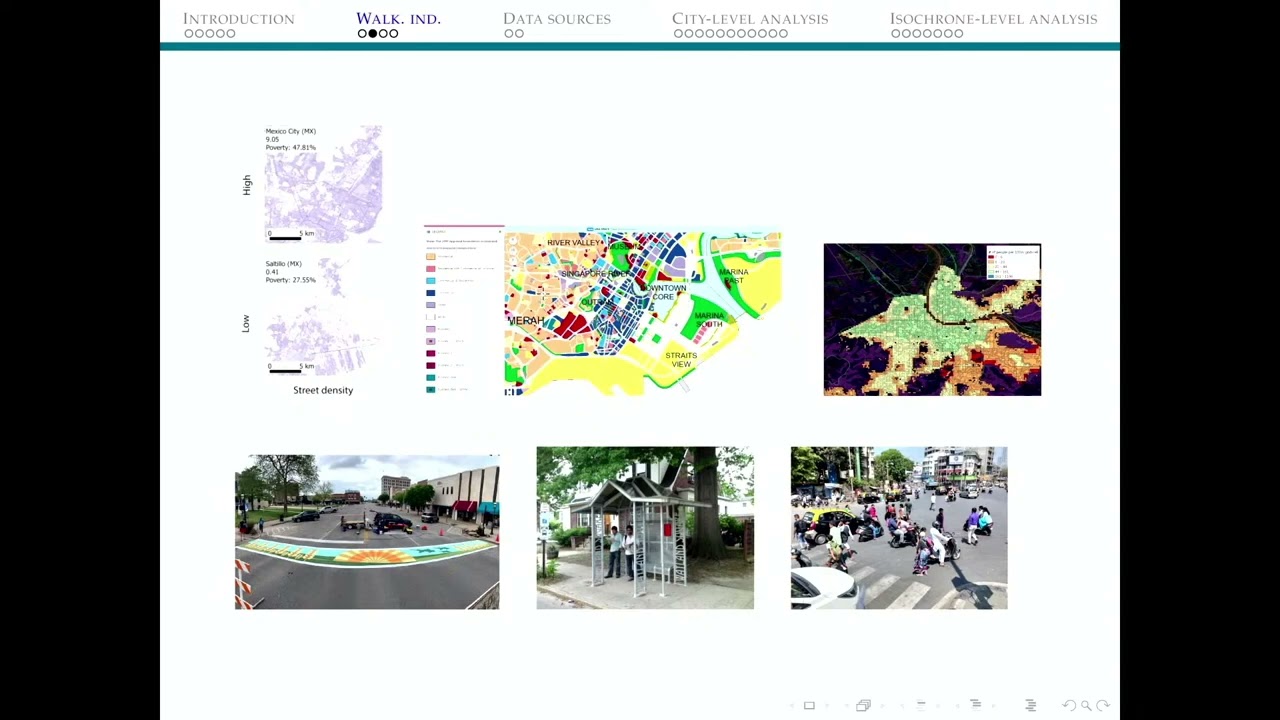Click the go-back curved arrow icon
The image size is (1280, 720).
pos(1069,706)
